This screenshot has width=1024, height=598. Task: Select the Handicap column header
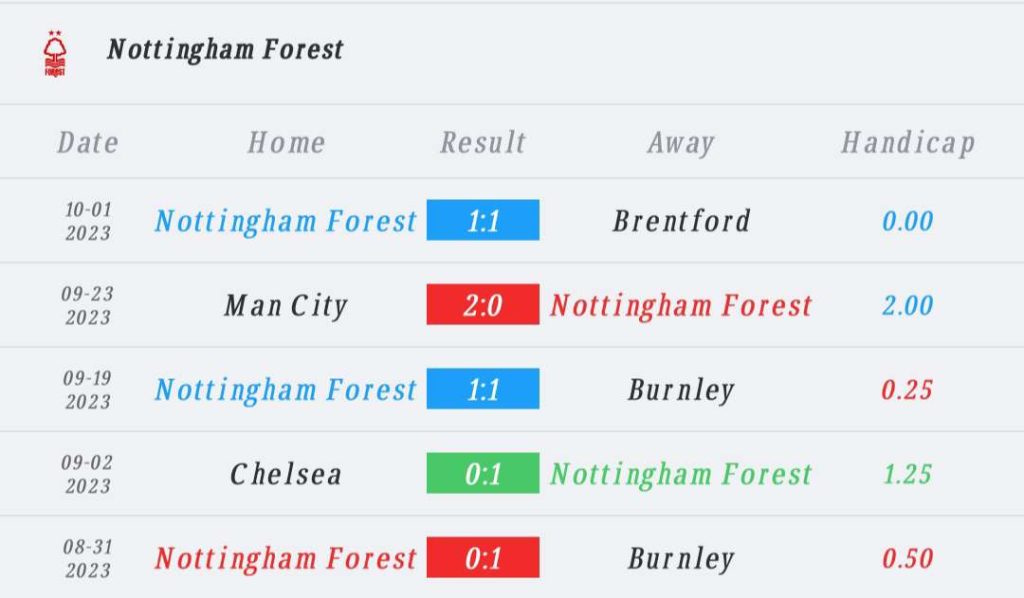[908, 143]
